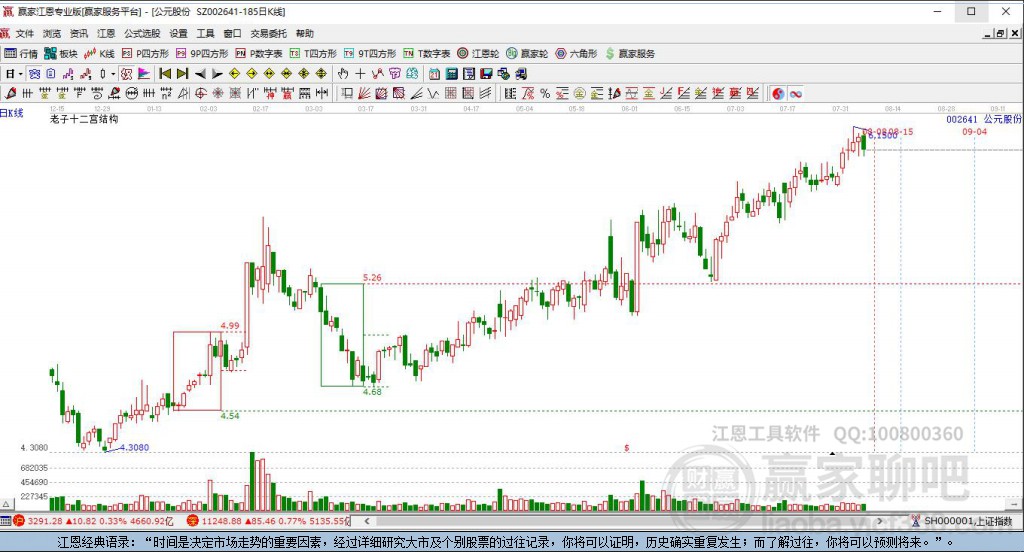Click the horizontal scrollbar left arrow

(x=367, y=521)
